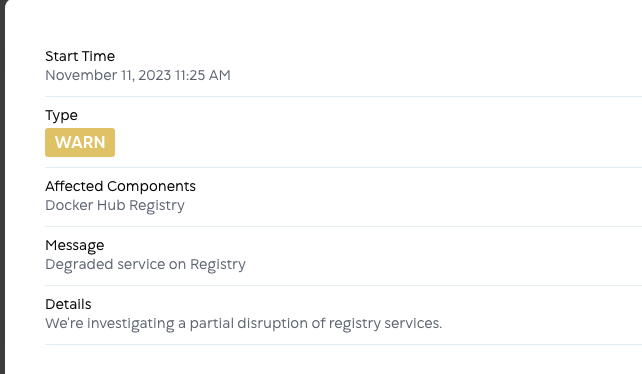Viewport: 642px width, 374px height.
Task: Click the divider line under the WARN badge
Action: pos(344,168)
